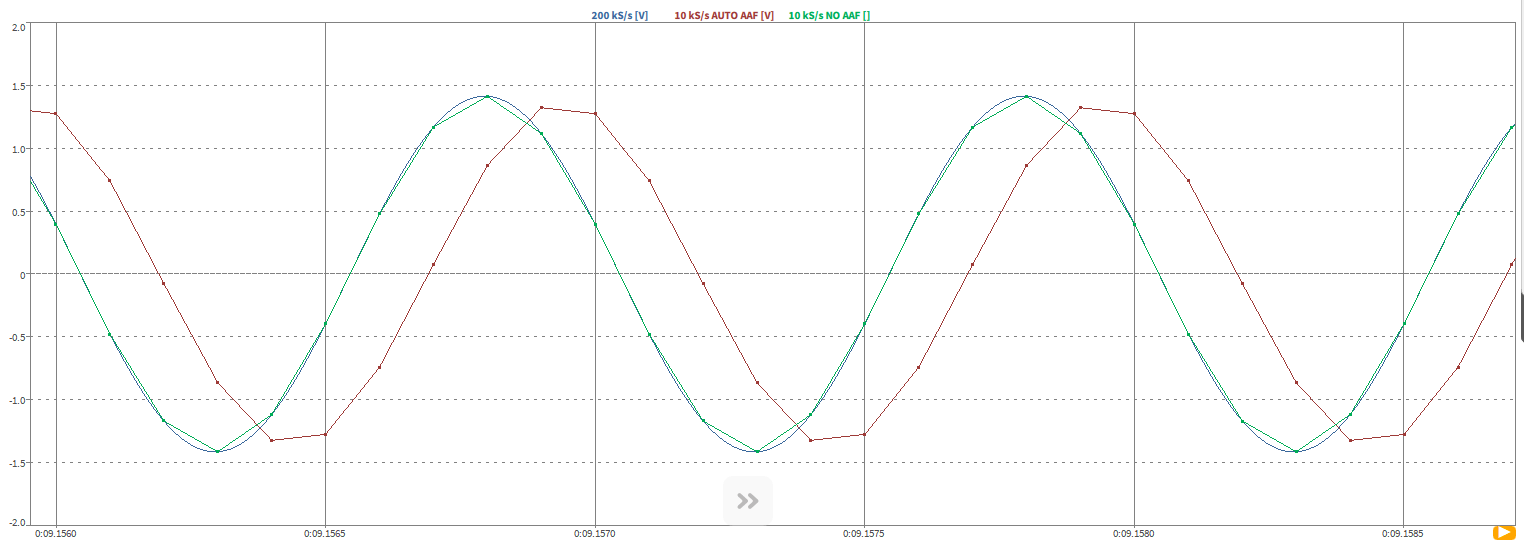The image size is (1524, 555).
Task: Click the -0.5 tick label on Y axis
Action: [x=17, y=337]
